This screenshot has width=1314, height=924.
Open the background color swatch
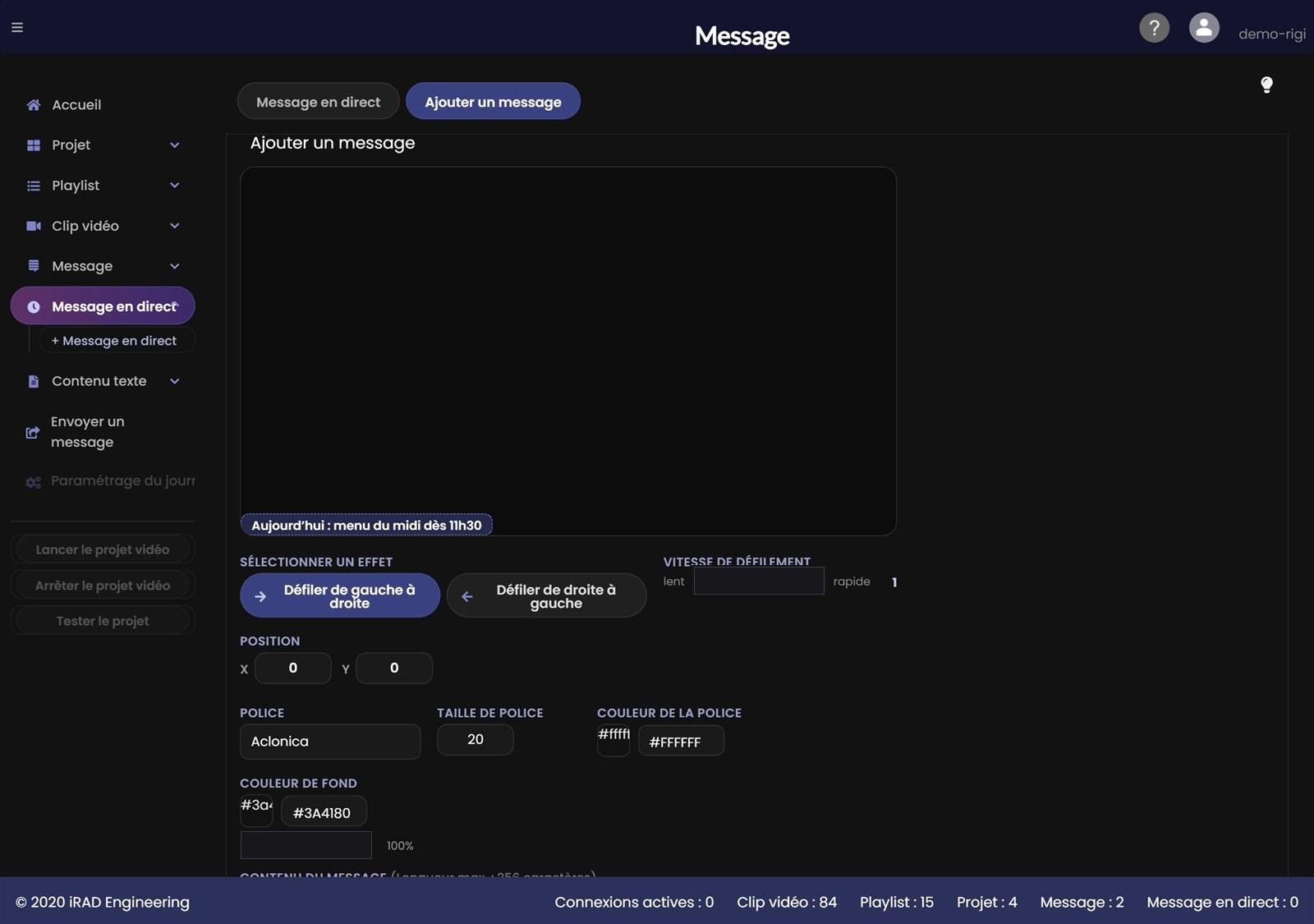coord(256,811)
